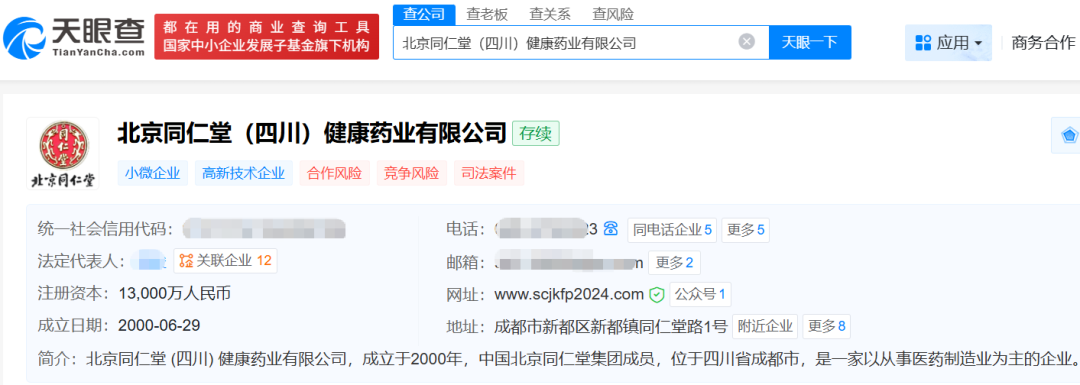The image size is (1080, 385).
Task: Click the 附近企业 button
Action: coord(765,326)
